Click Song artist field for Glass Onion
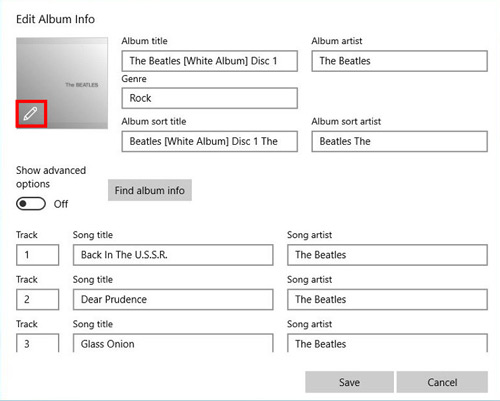The height and width of the screenshot is (401, 500). 387,343
